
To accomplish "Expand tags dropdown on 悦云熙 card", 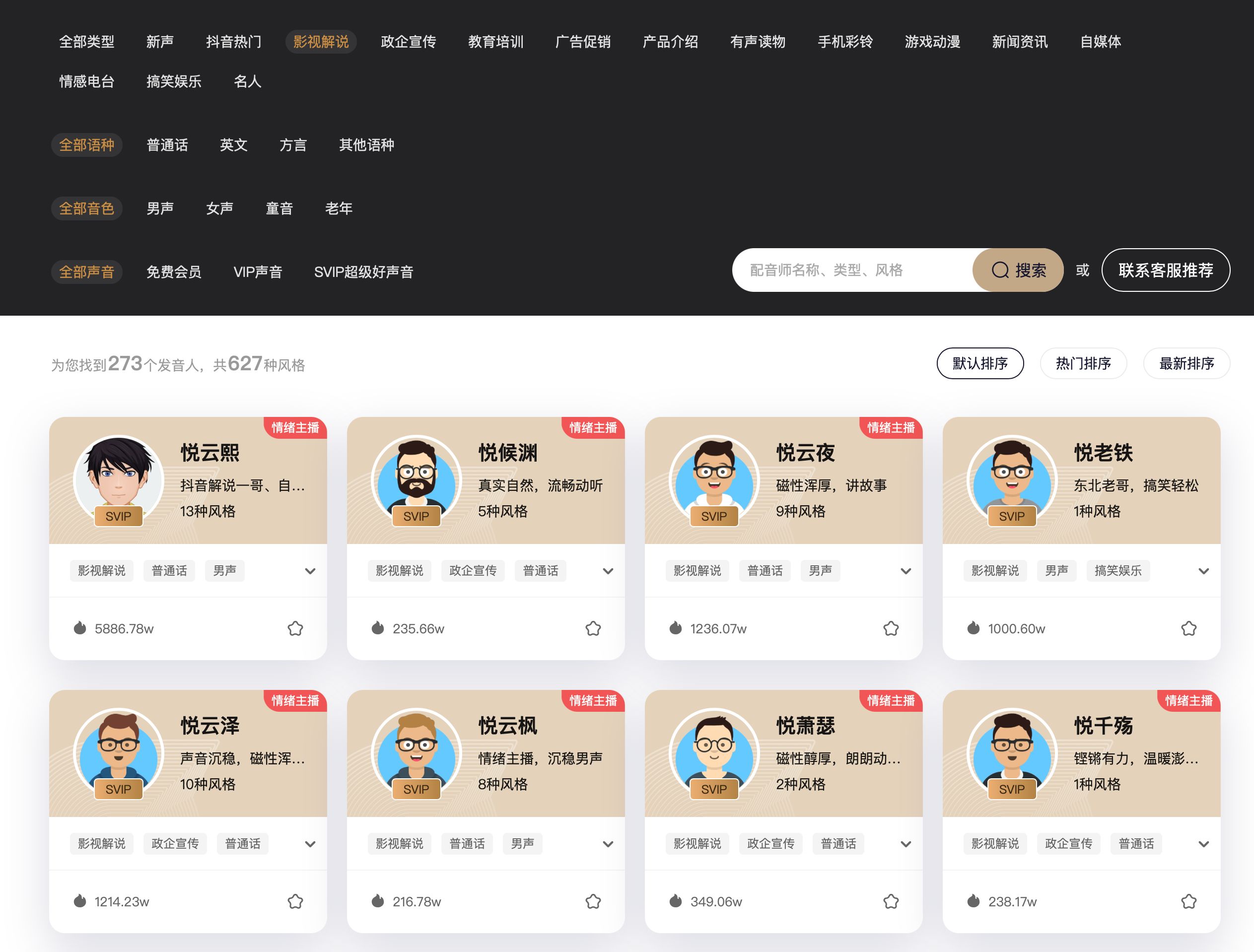I will (x=310, y=571).
